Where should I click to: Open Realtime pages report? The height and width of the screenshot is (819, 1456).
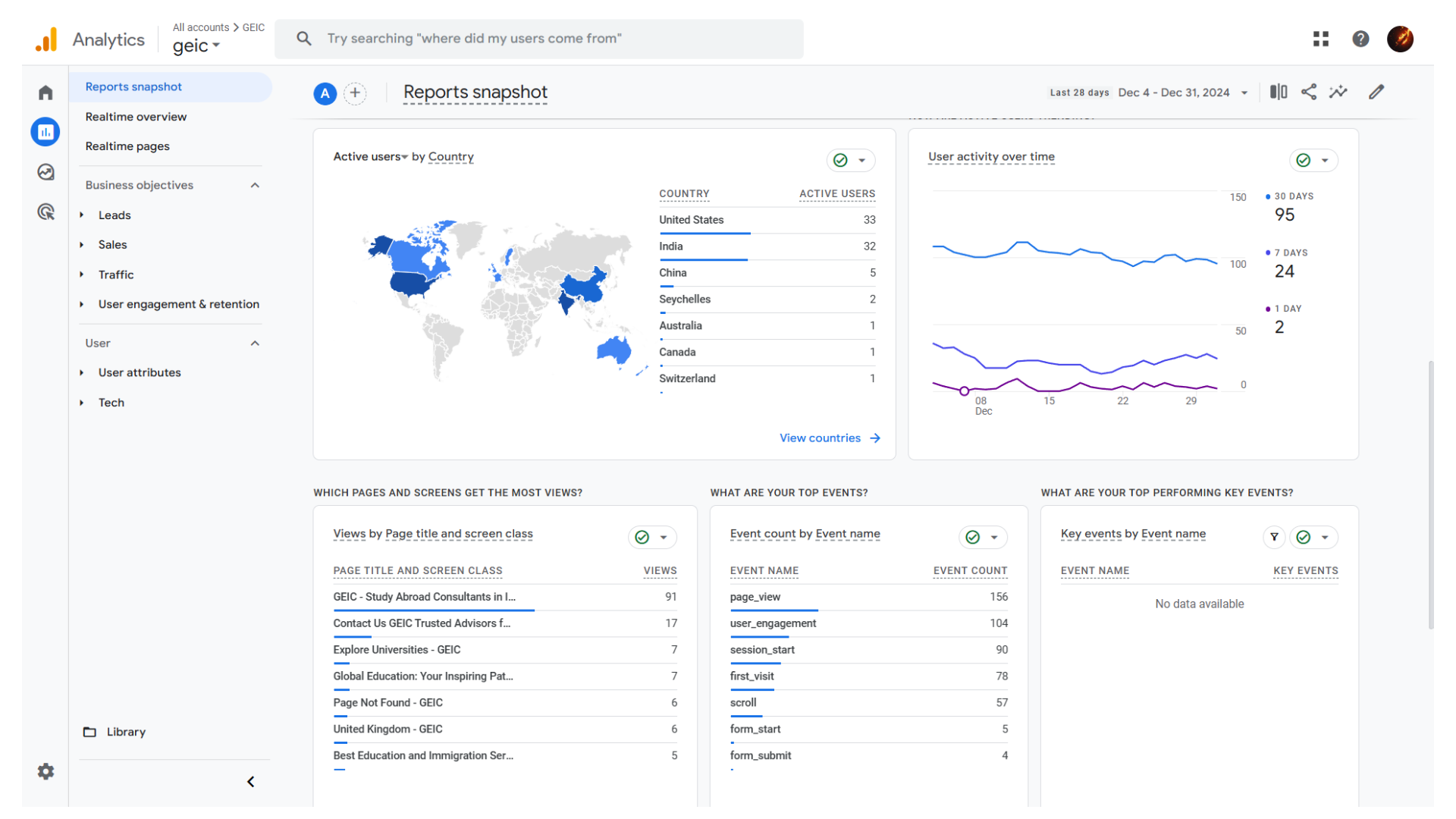click(x=127, y=146)
